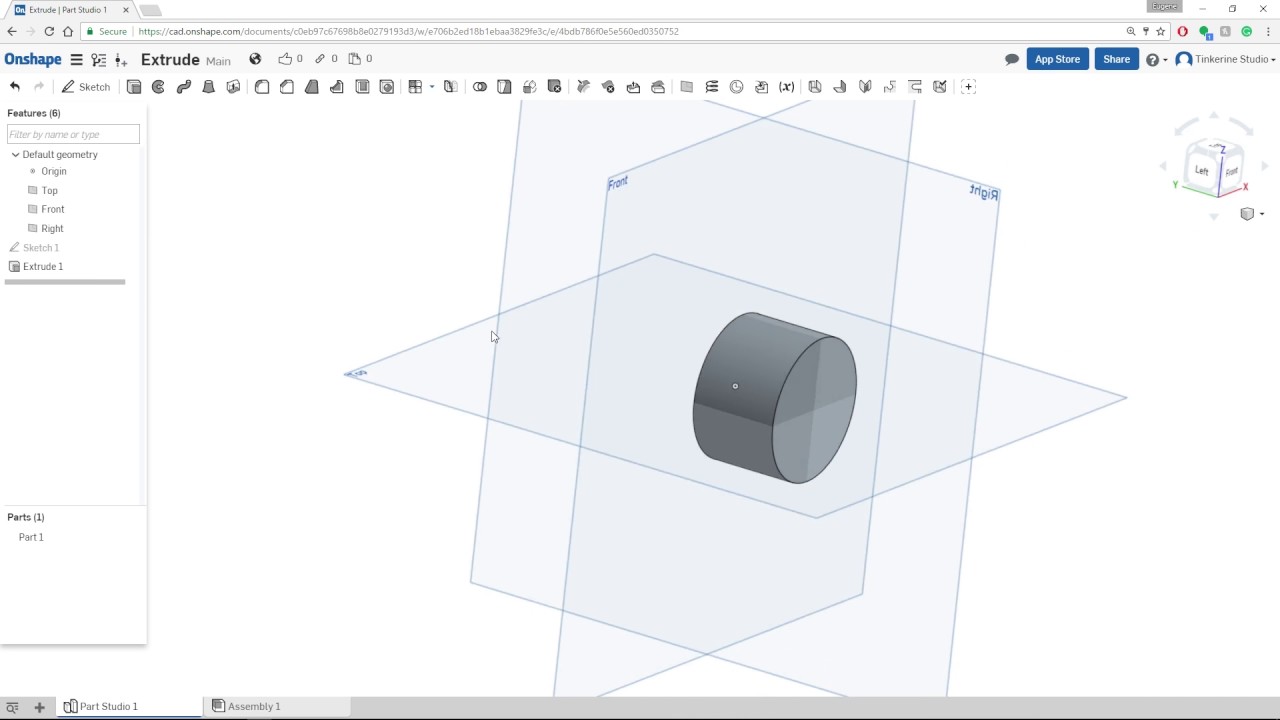Image resolution: width=1280 pixels, height=720 pixels.
Task: Select the Top plane feature
Action: [x=49, y=190]
